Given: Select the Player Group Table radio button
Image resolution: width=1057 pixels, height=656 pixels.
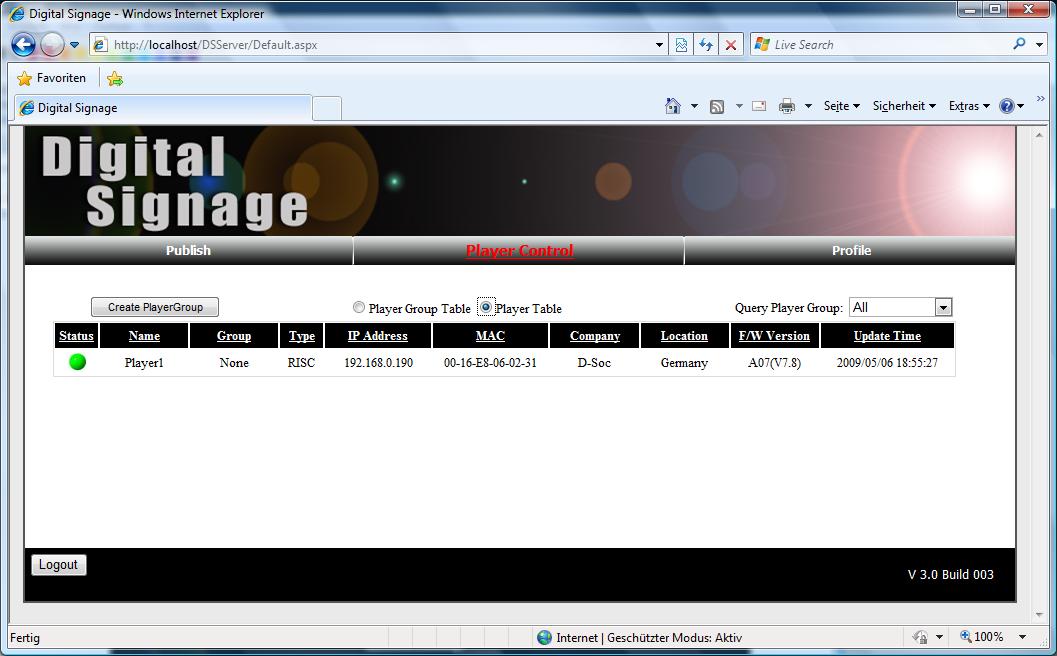Looking at the screenshot, I should (x=359, y=308).
